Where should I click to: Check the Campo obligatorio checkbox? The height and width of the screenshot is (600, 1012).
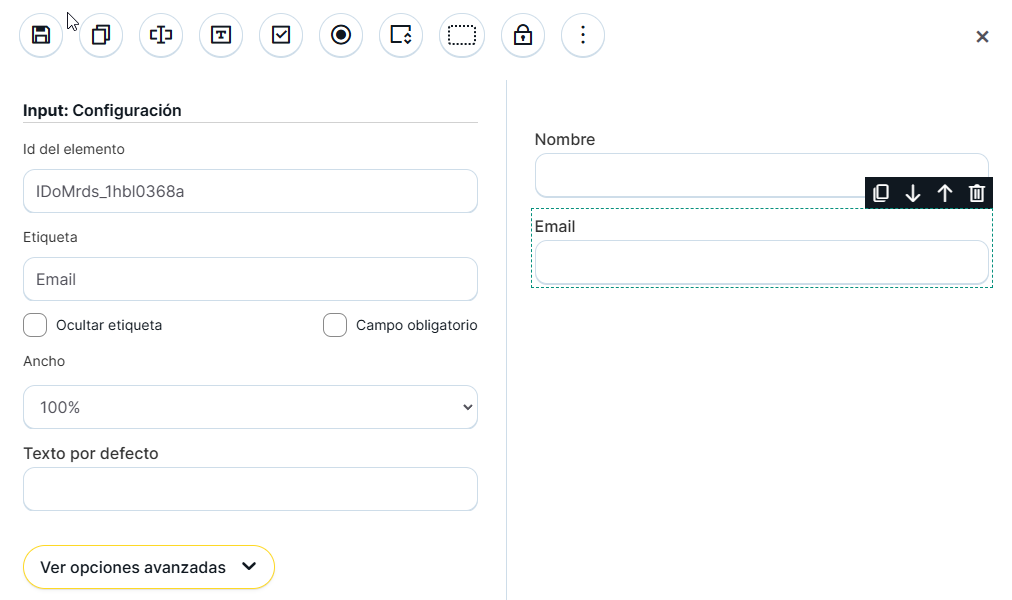point(335,325)
